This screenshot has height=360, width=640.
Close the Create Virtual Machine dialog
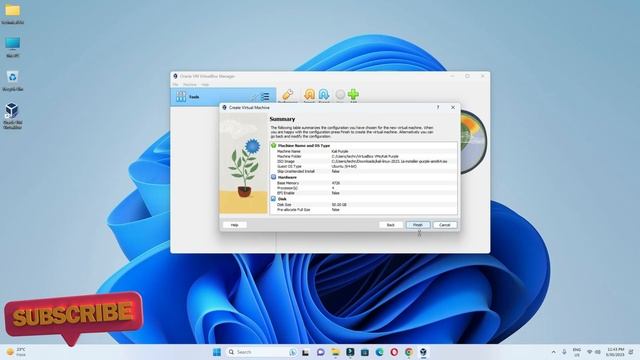[x=453, y=107]
